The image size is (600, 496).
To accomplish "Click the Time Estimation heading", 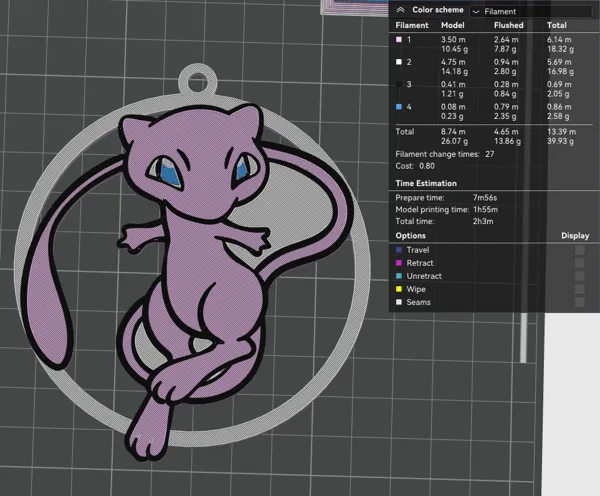I will (x=426, y=183).
